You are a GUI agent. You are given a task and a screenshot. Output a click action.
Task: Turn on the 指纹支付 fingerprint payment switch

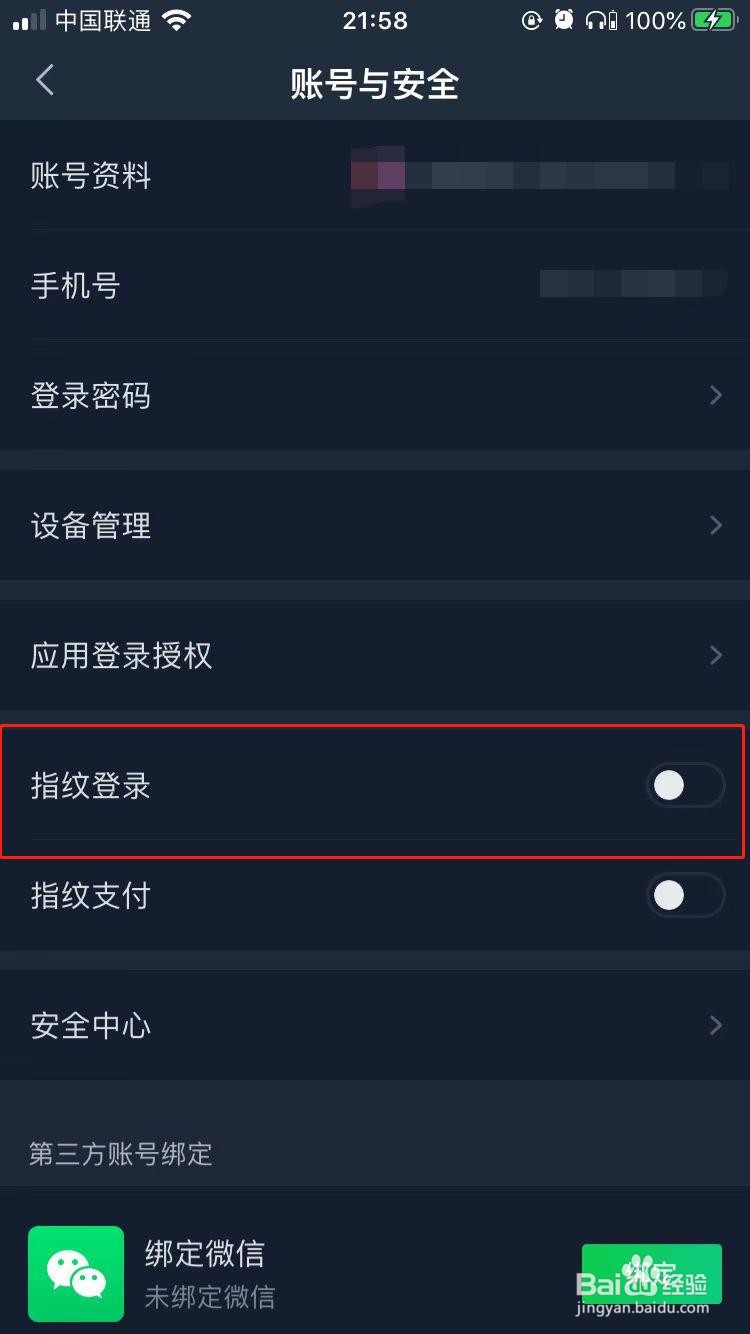[x=684, y=895]
